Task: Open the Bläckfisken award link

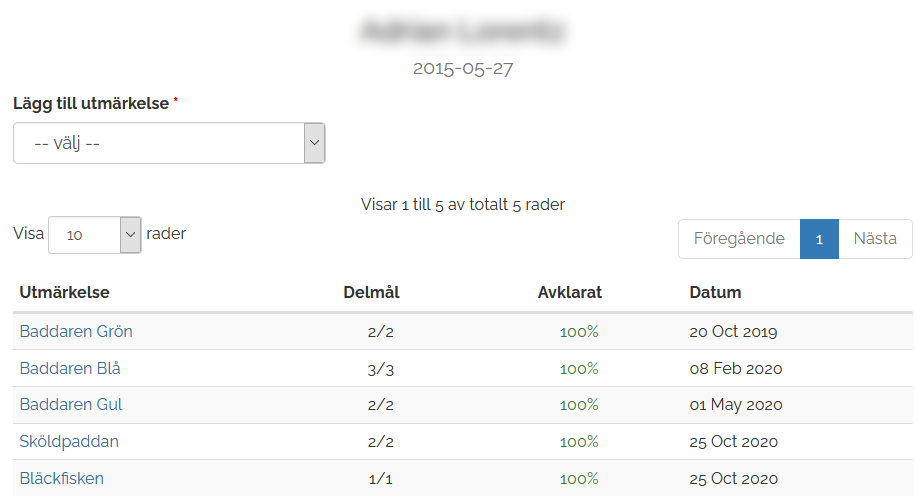Action: pyautogui.click(x=61, y=478)
